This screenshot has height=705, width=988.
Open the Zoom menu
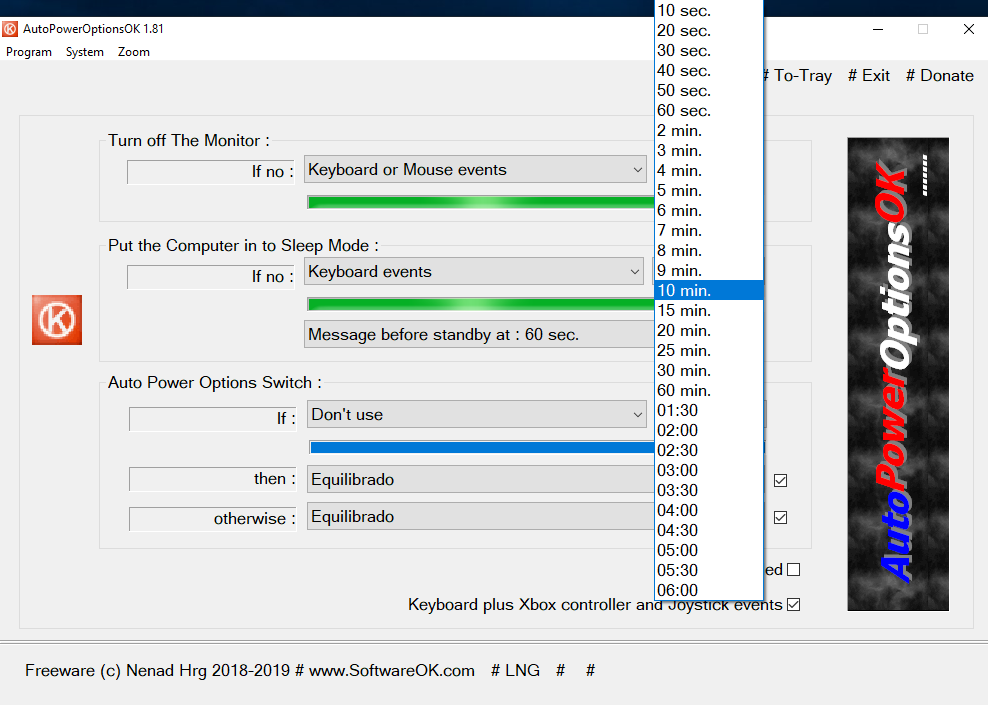pos(134,52)
